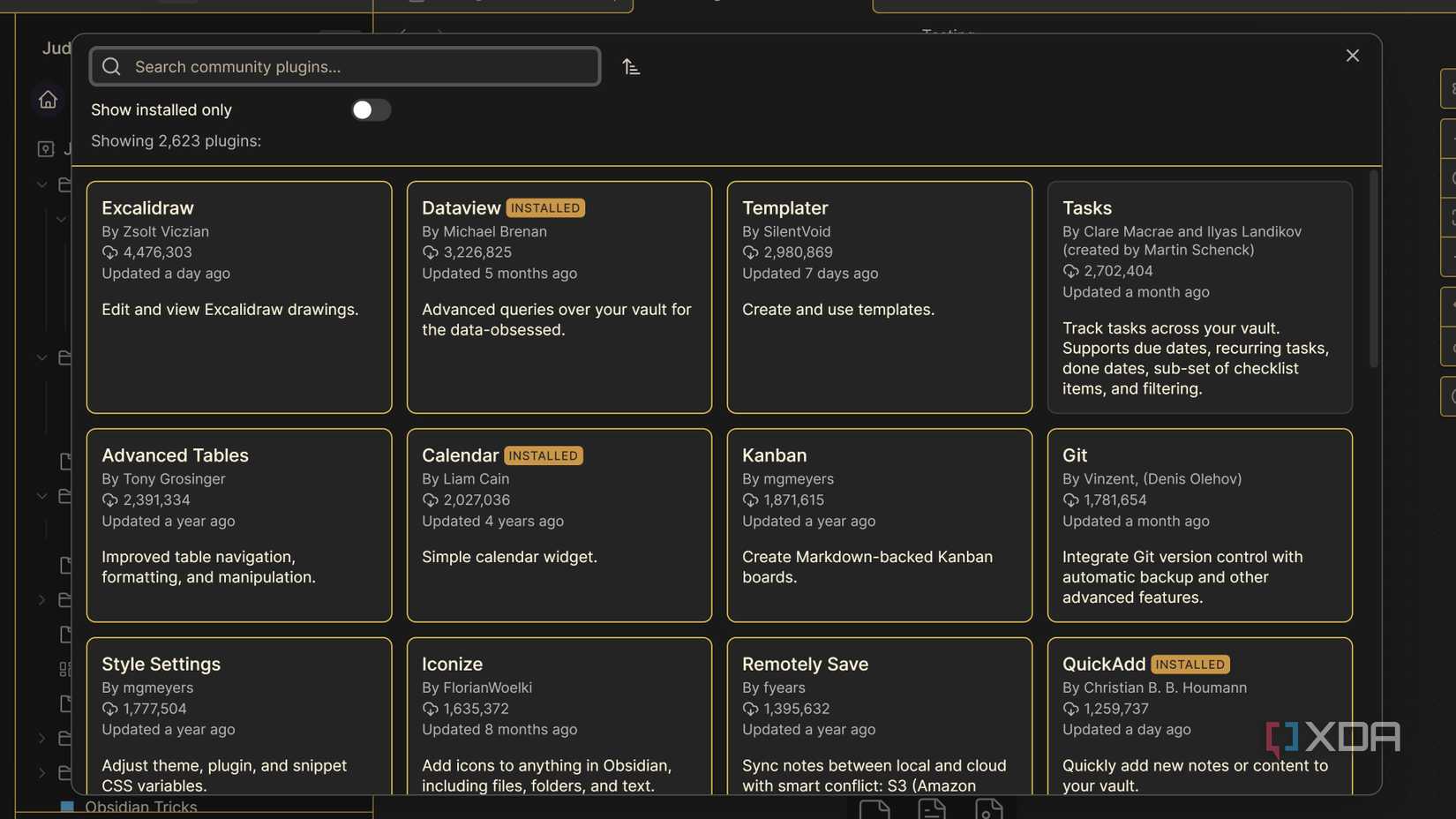Click the home icon in the sidebar

(x=48, y=100)
